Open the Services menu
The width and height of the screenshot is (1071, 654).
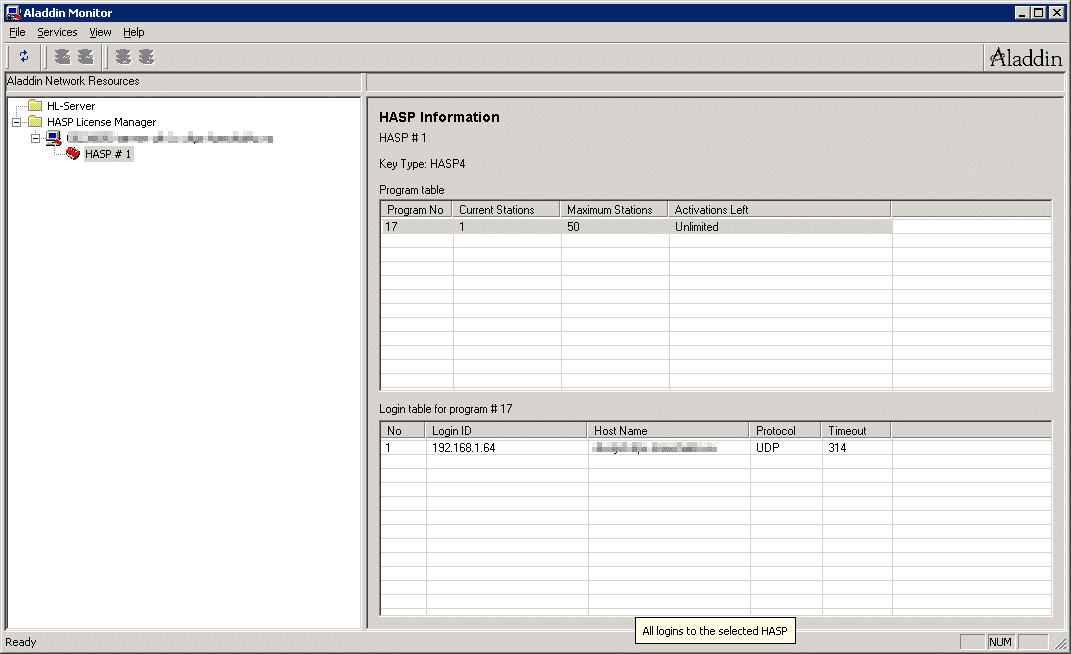click(x=57, y=32)
